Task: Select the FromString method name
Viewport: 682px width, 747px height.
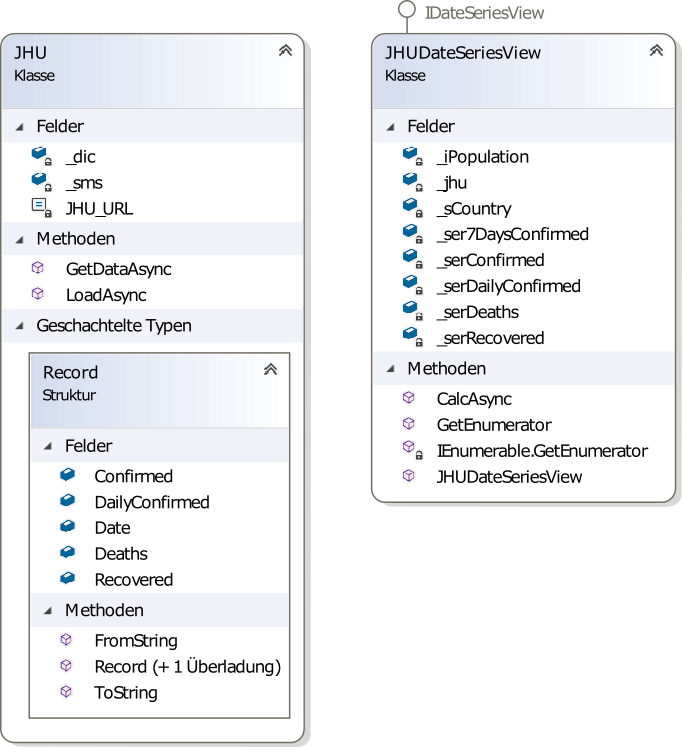Action: pyautogui.click(x=136, y=641)
